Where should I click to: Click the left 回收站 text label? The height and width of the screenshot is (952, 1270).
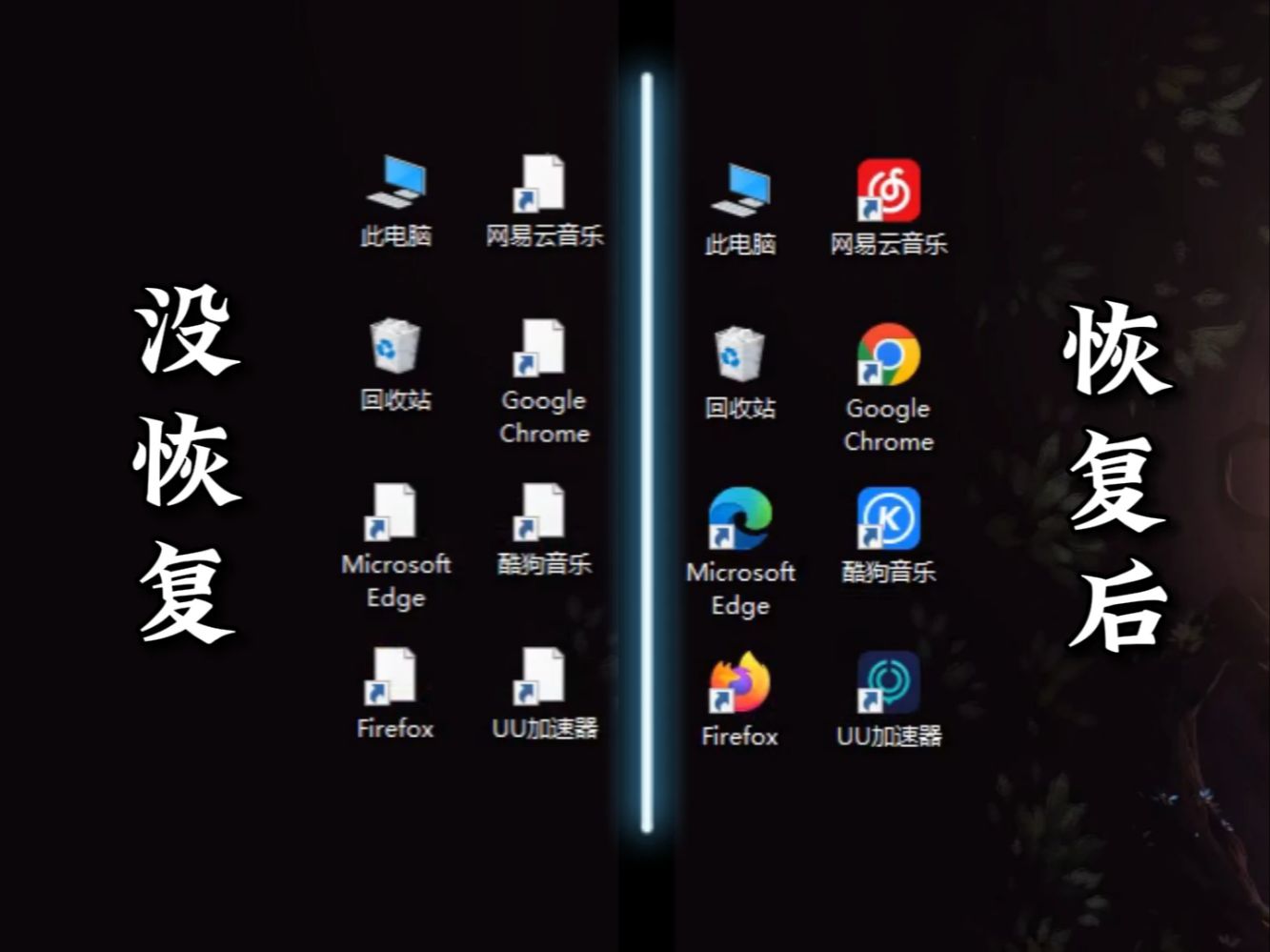click(395, 399)
